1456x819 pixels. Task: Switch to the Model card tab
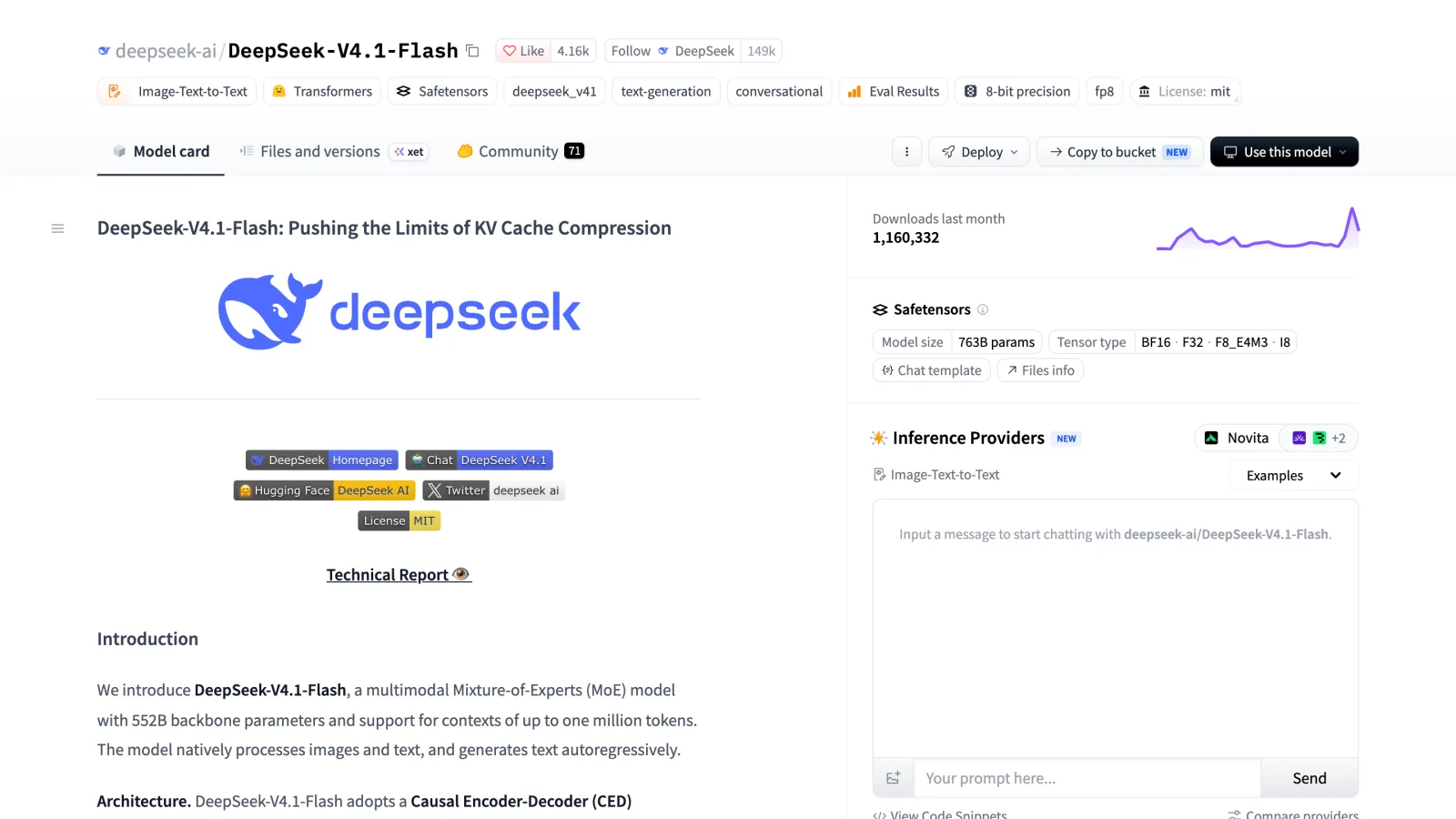pos(161,151)
